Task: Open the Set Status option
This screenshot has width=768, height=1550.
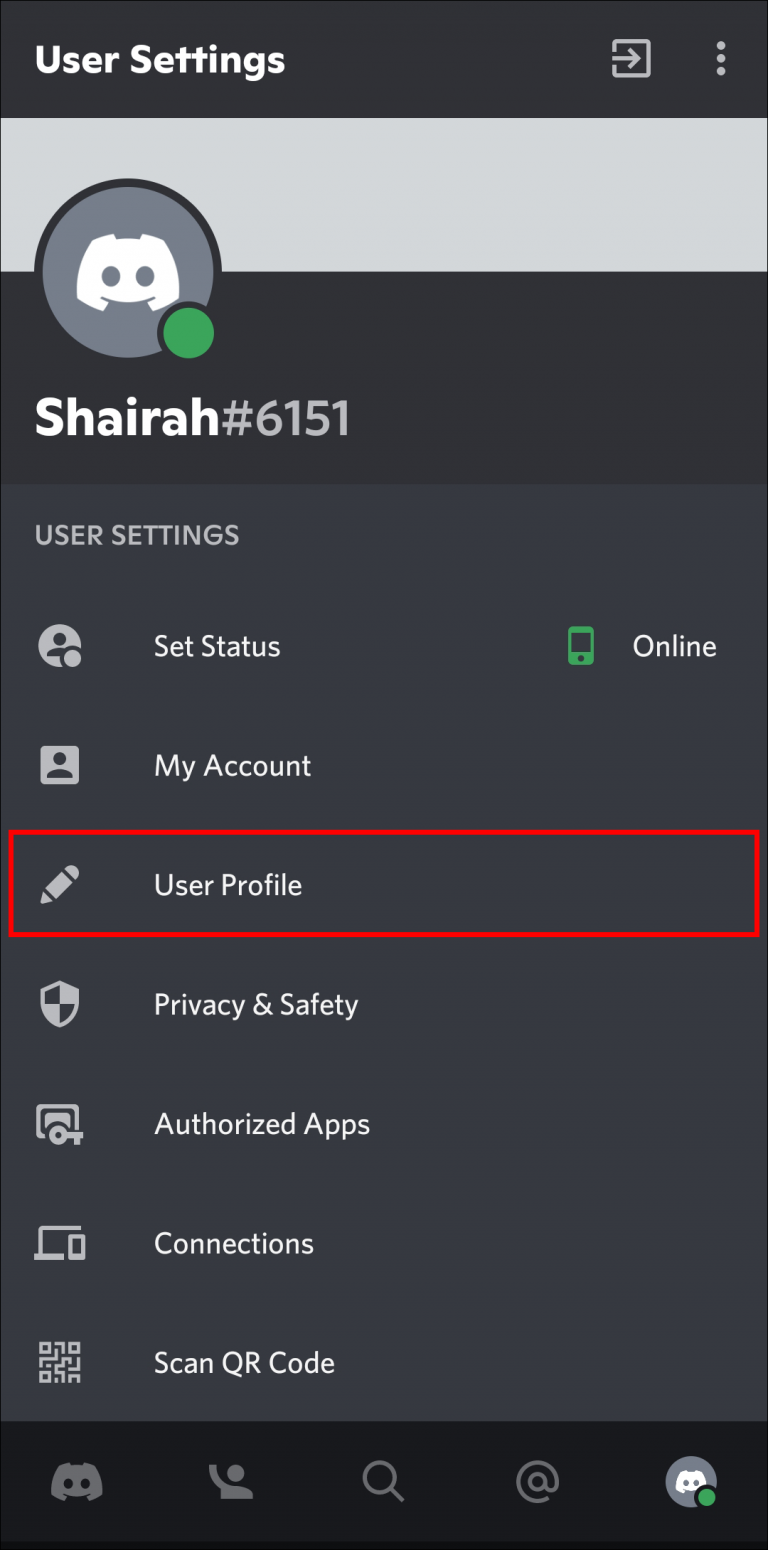Action: [216, 645]
